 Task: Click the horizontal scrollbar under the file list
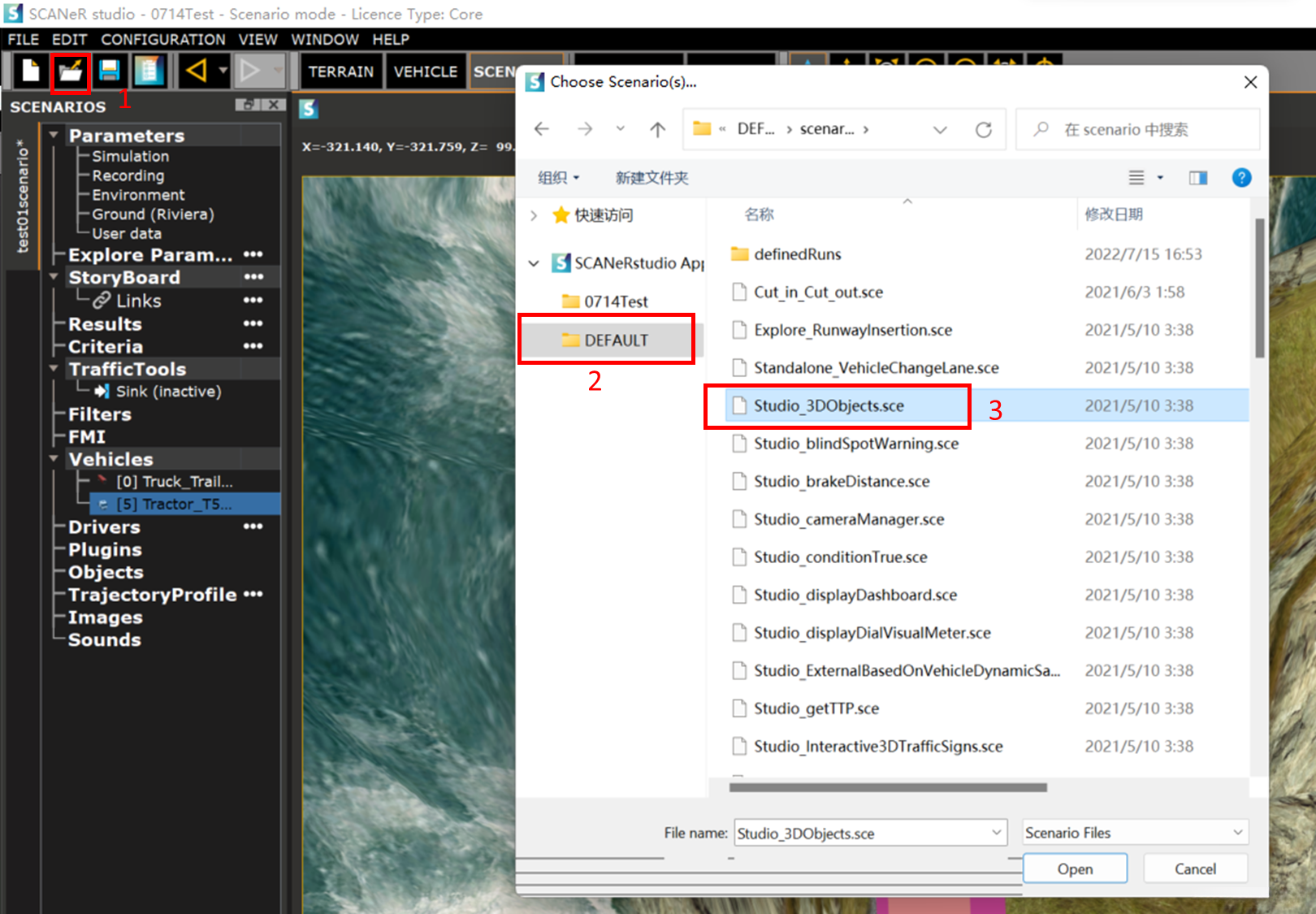888,787
